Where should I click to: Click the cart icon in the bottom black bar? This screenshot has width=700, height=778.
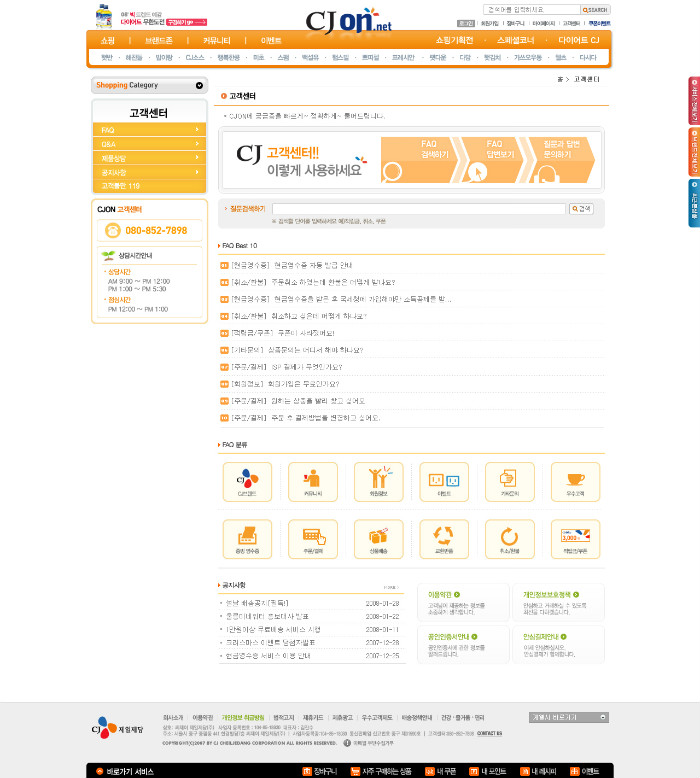[307, 771]
